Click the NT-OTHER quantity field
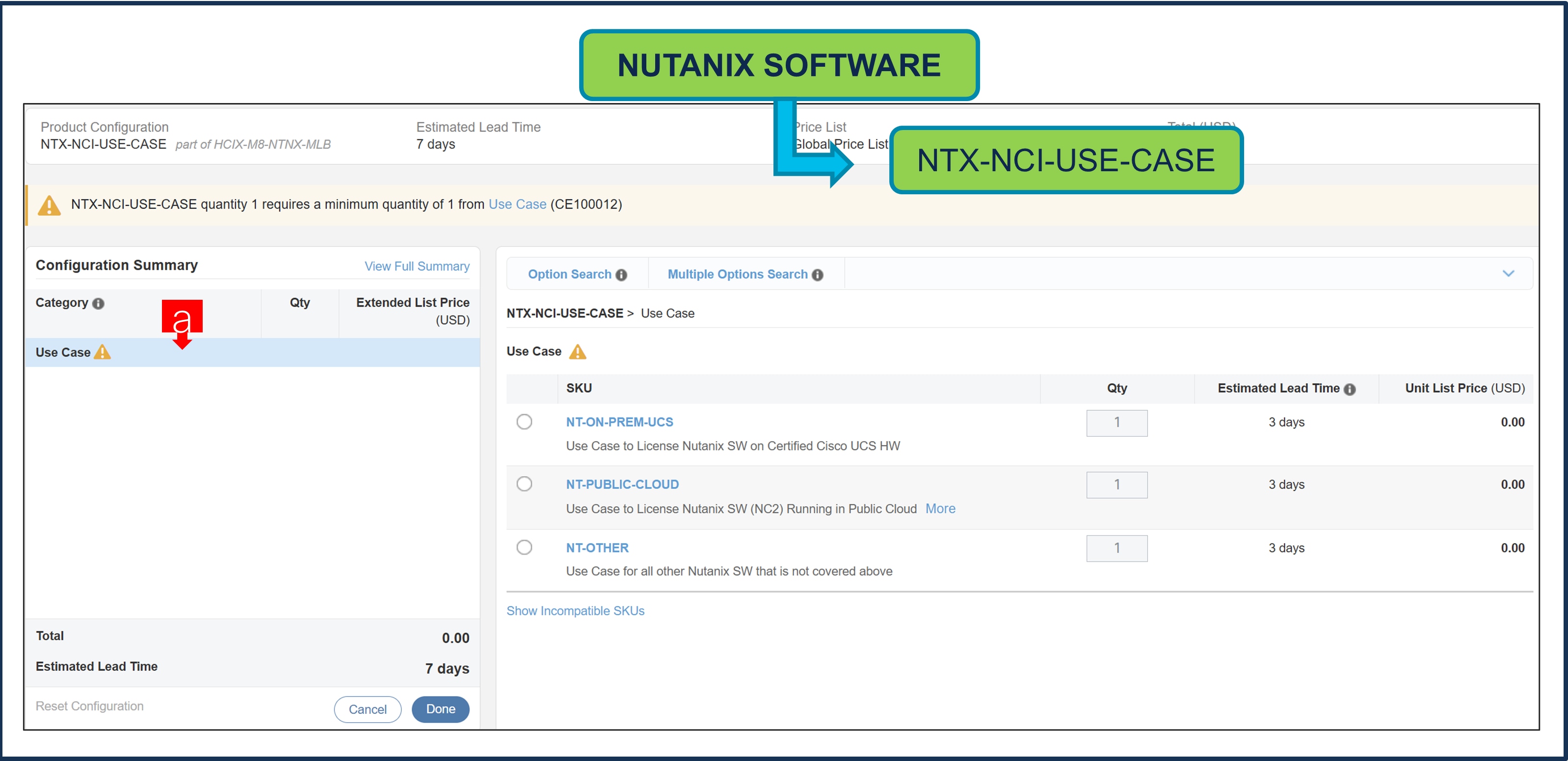 tap(1116, 548)
